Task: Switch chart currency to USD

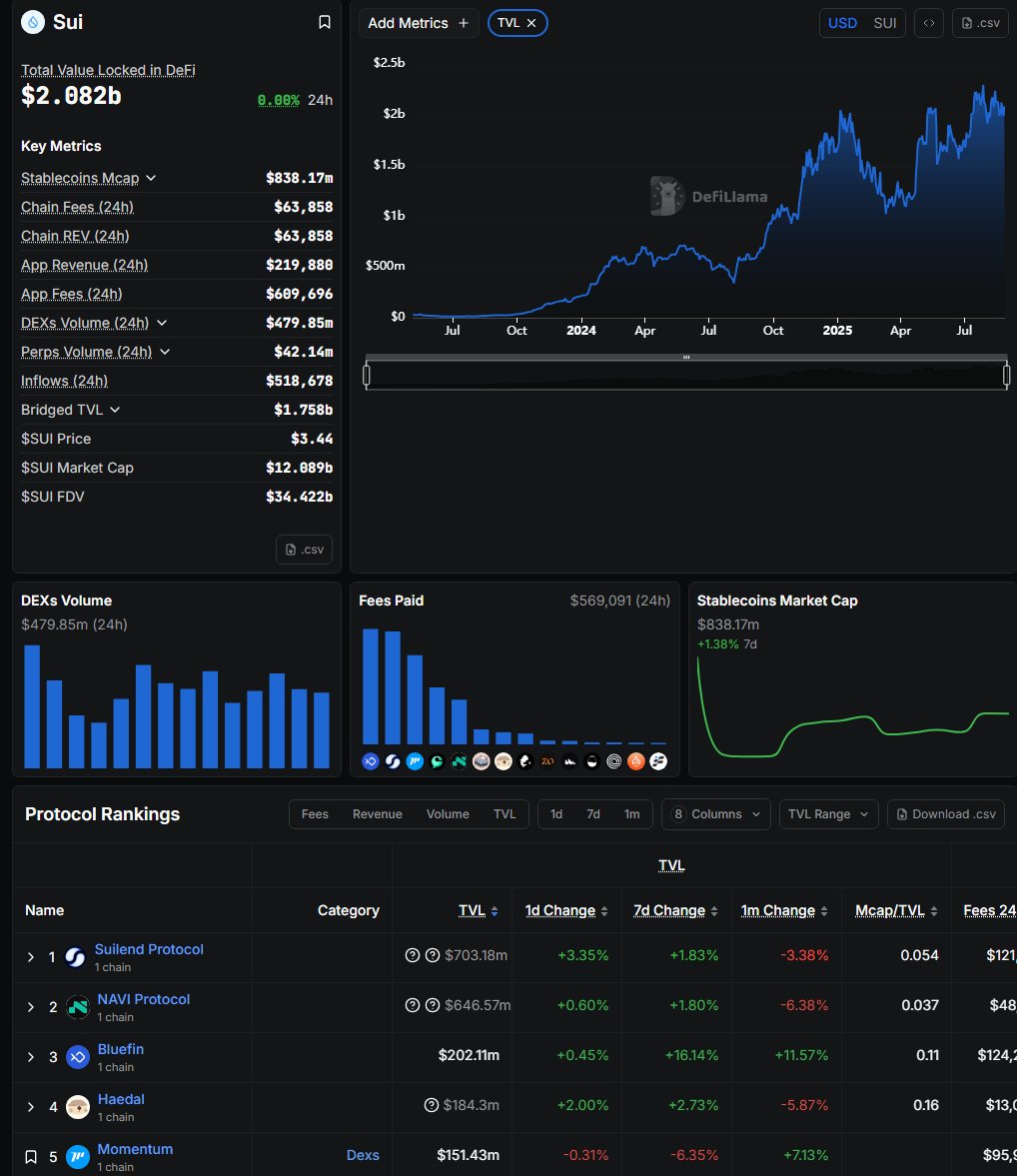Action: click(x=842, y=23)
